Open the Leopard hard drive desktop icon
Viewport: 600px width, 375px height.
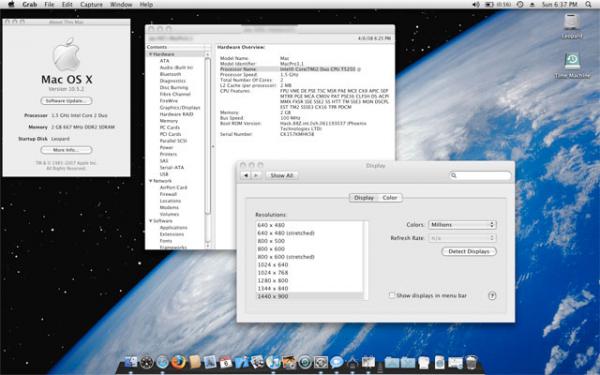pyautogui.click(x=572, y=22)
